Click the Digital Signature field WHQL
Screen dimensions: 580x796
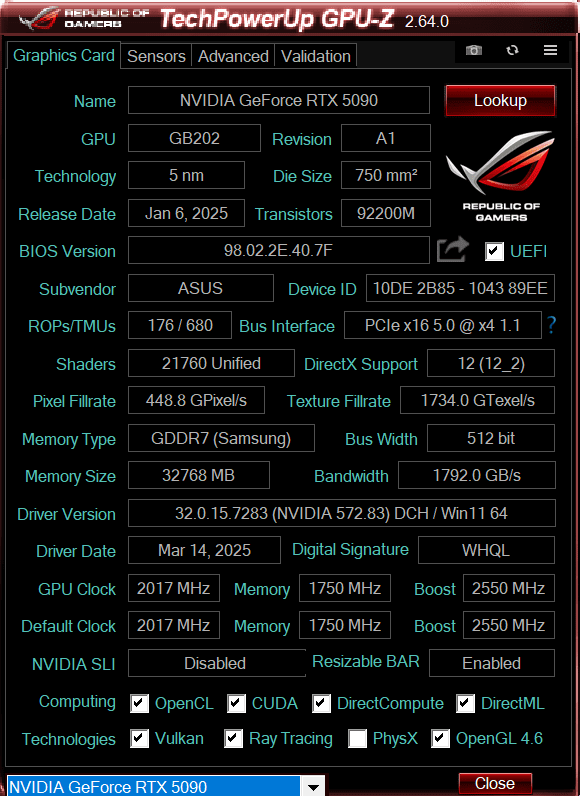[x=486, y=550]
